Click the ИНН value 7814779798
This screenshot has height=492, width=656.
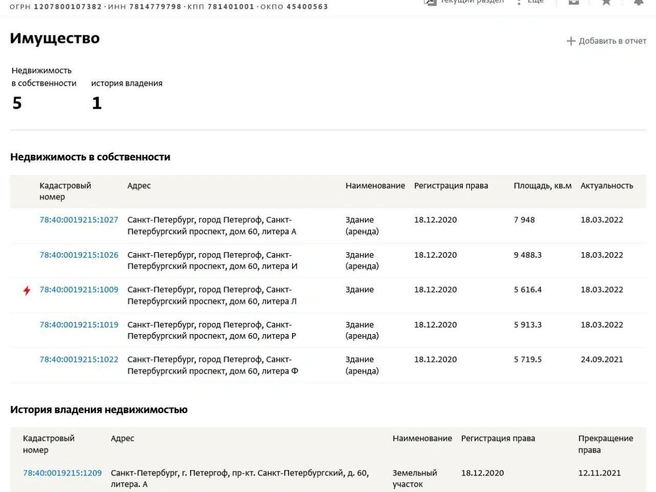(155, 7)
